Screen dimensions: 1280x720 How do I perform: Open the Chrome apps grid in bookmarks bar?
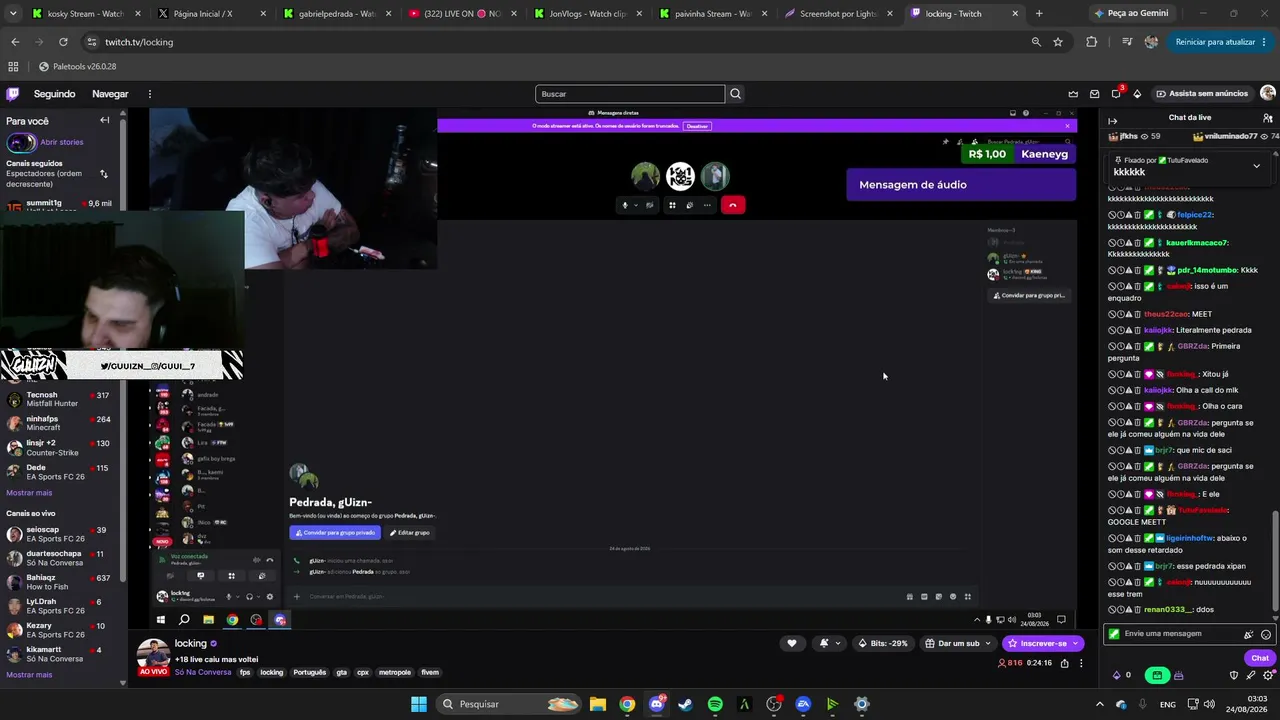tap(13, 66)
